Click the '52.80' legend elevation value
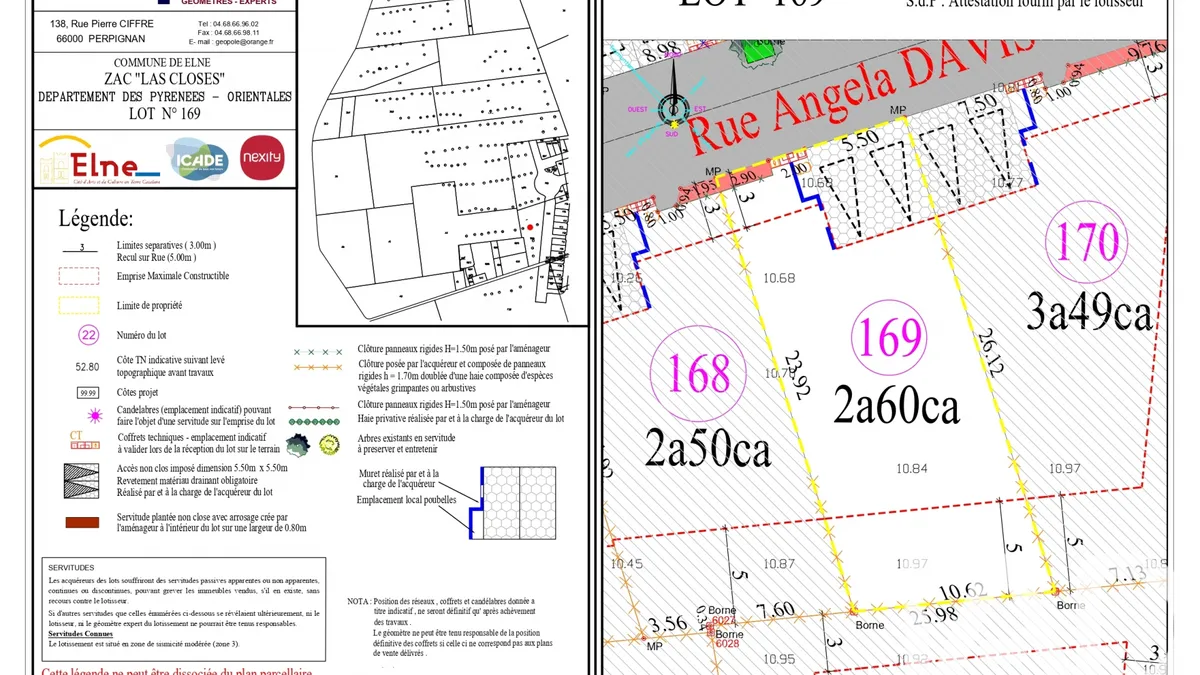 click(x=88, y=366)
